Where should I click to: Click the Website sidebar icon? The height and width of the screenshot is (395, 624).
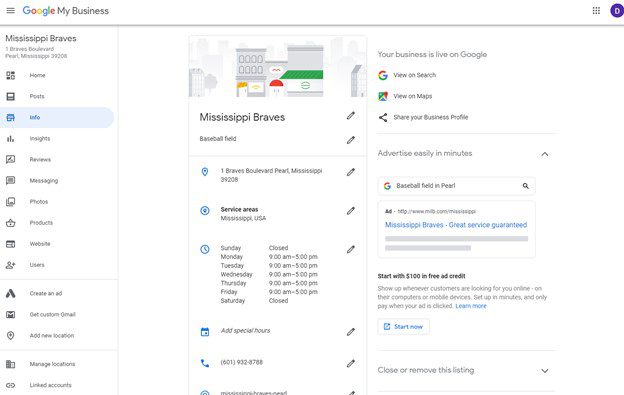pos(11,244)
